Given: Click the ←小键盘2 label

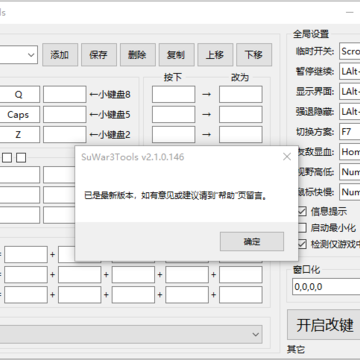Looking at the screenshot, I should (110, 135).
